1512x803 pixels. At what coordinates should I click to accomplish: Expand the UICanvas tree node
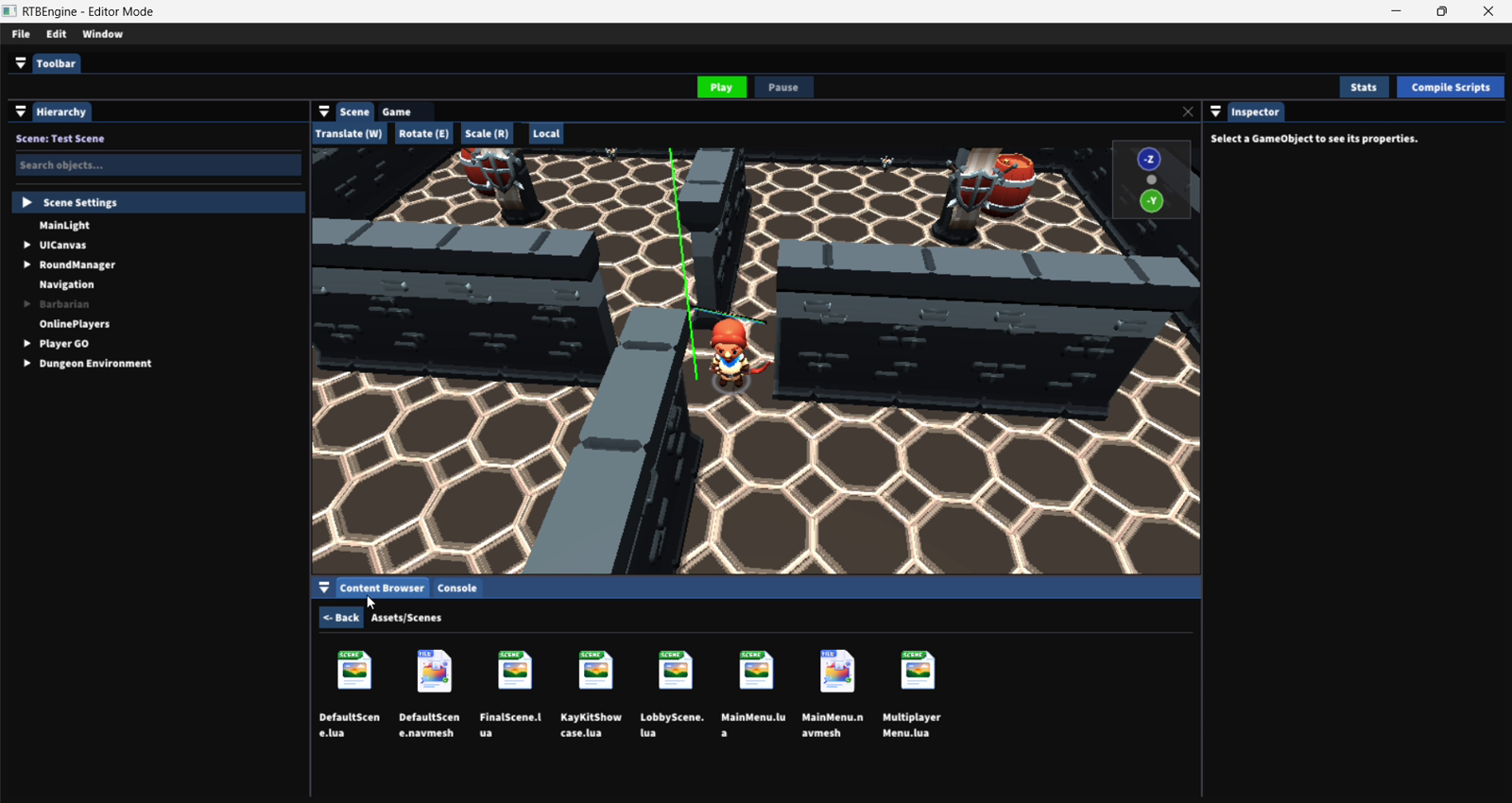tap(27, 245)
